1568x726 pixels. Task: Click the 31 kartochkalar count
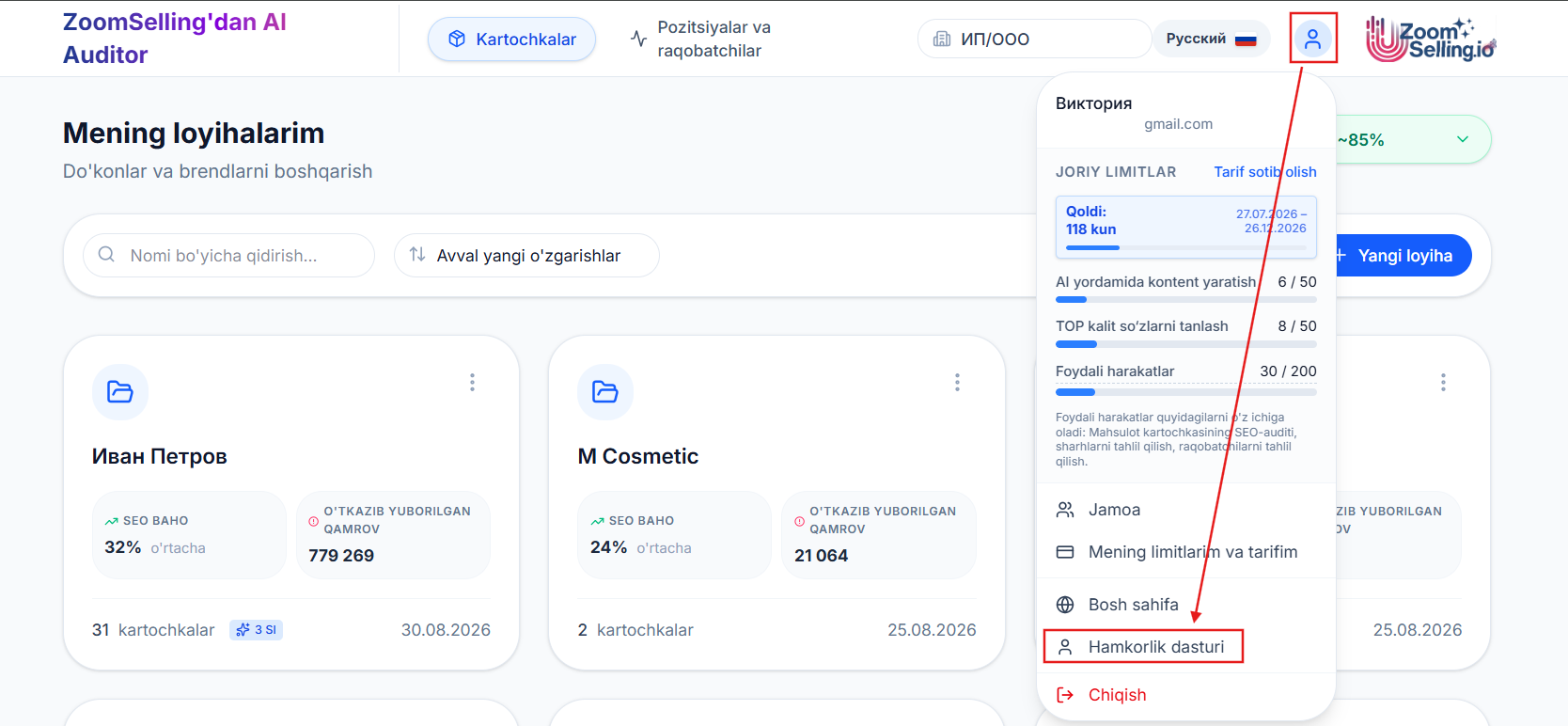point(153,630)
